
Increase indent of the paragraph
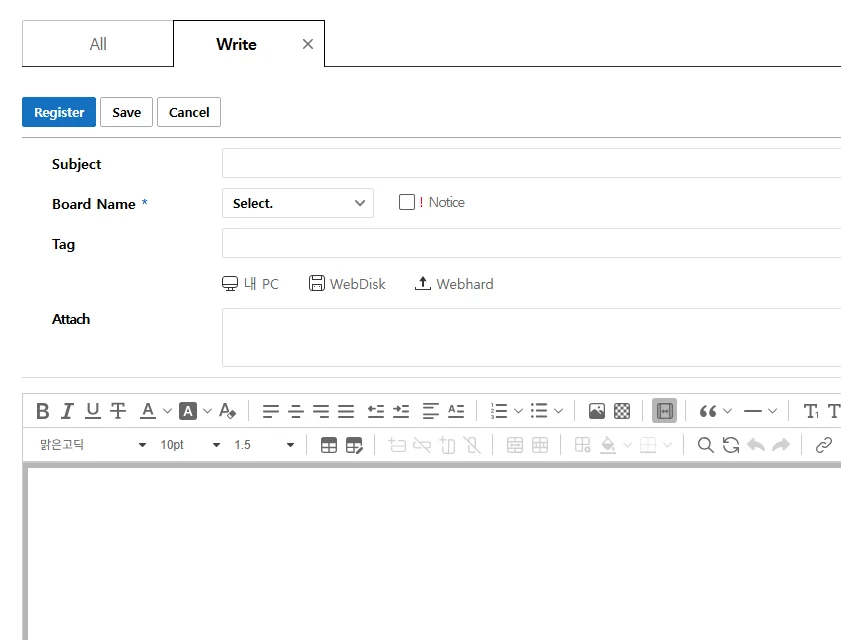click(x=401, y=411)
